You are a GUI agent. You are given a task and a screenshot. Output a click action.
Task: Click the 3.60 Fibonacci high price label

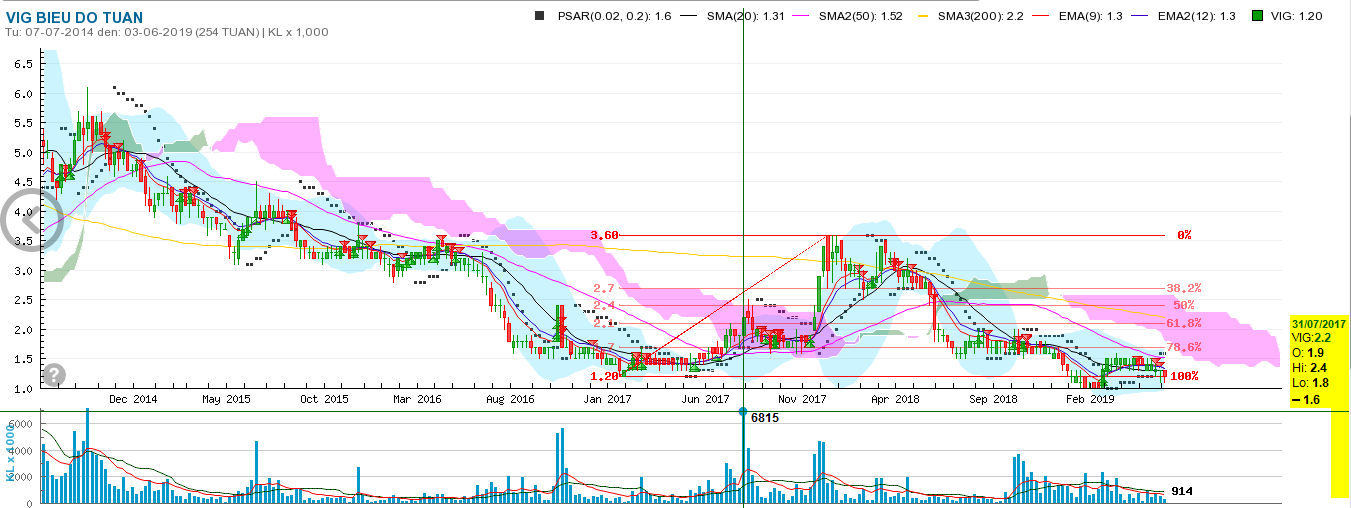(604, 235)
